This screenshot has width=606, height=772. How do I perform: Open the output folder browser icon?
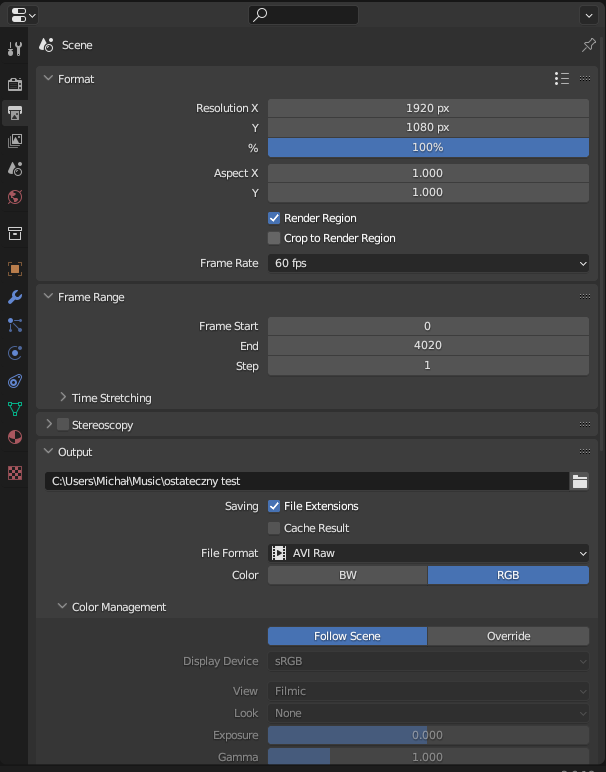click(579, 481)
